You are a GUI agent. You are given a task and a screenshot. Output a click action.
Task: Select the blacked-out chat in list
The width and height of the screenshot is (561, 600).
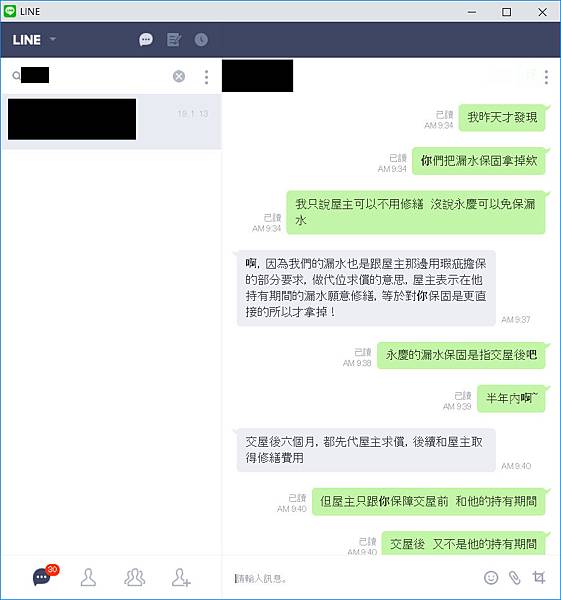point(111,120)
